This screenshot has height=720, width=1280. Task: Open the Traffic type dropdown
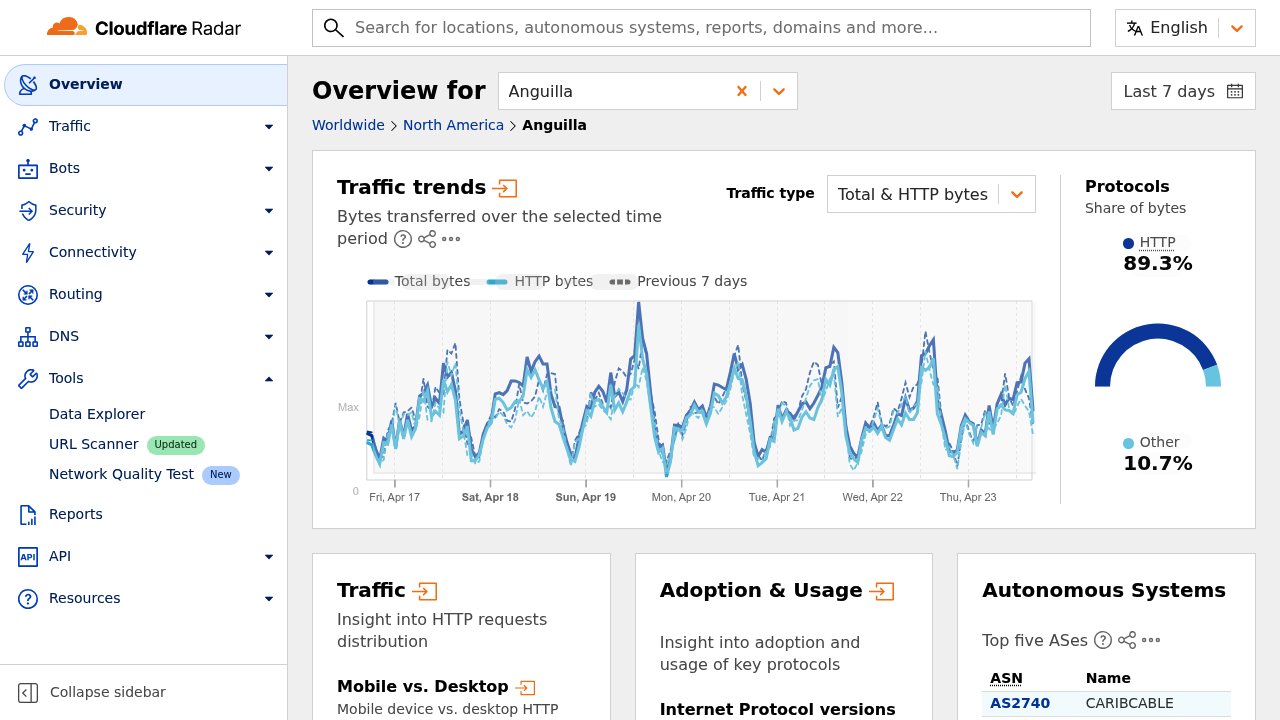click(931, 194)
